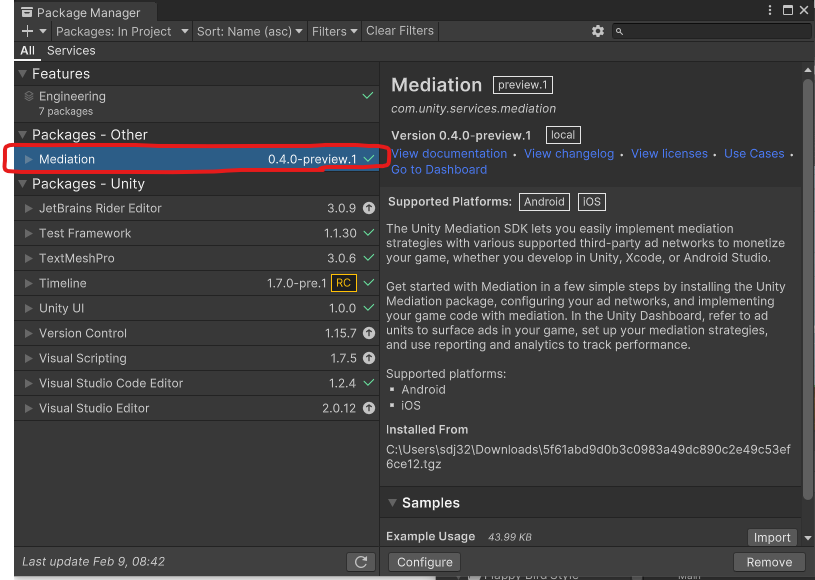Screen dimensions: 815x580
Task: Click the Configure button
Action: [x=425, y=562]
